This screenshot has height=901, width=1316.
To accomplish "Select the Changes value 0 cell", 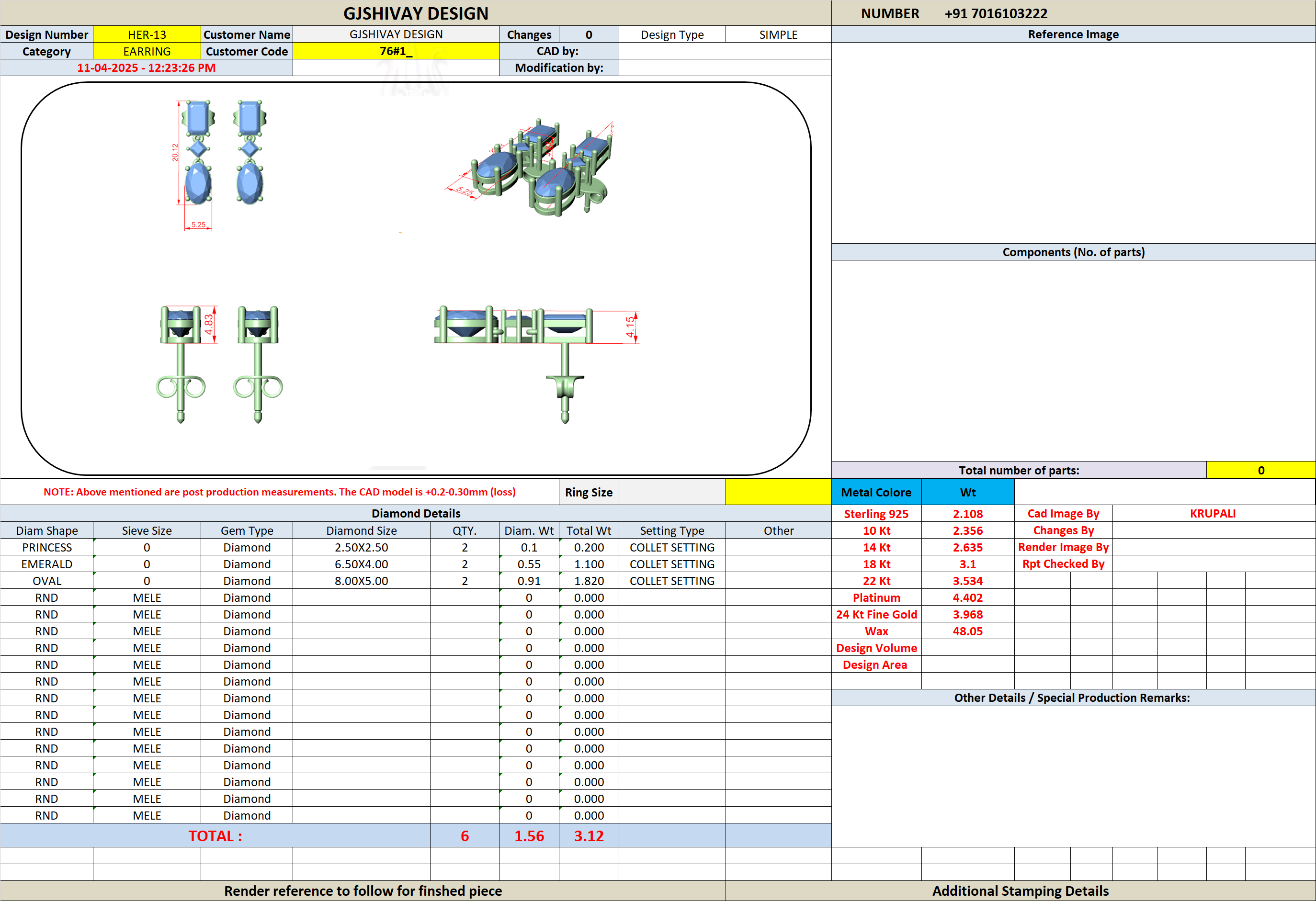I will pyautogui.click(x=589, y=34).
